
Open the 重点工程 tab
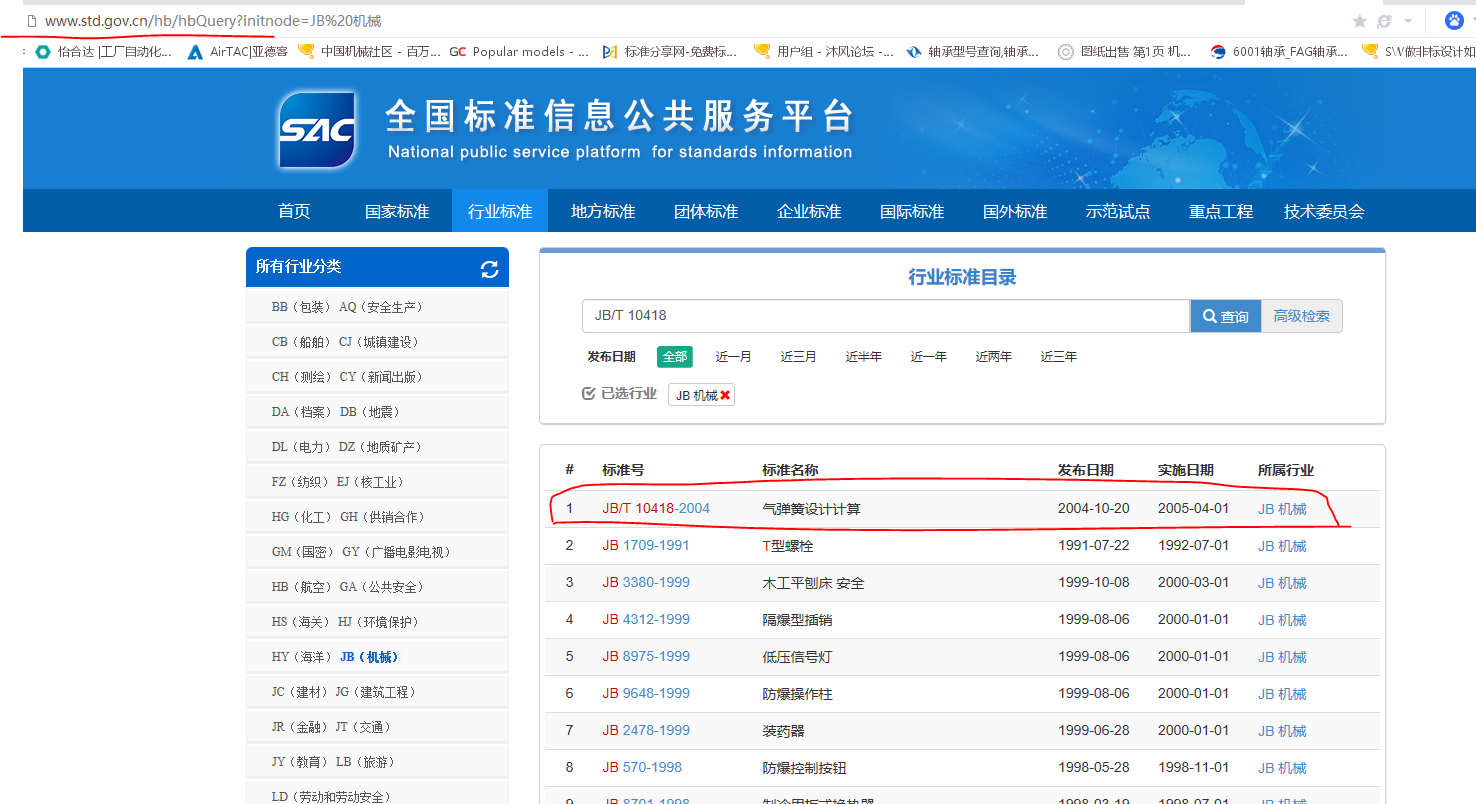[x=1221, y=211]
